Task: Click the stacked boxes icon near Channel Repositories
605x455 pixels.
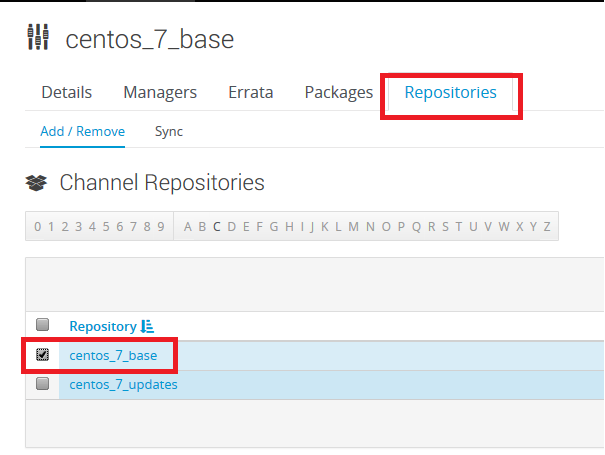Action: click(x=36, y=183)
